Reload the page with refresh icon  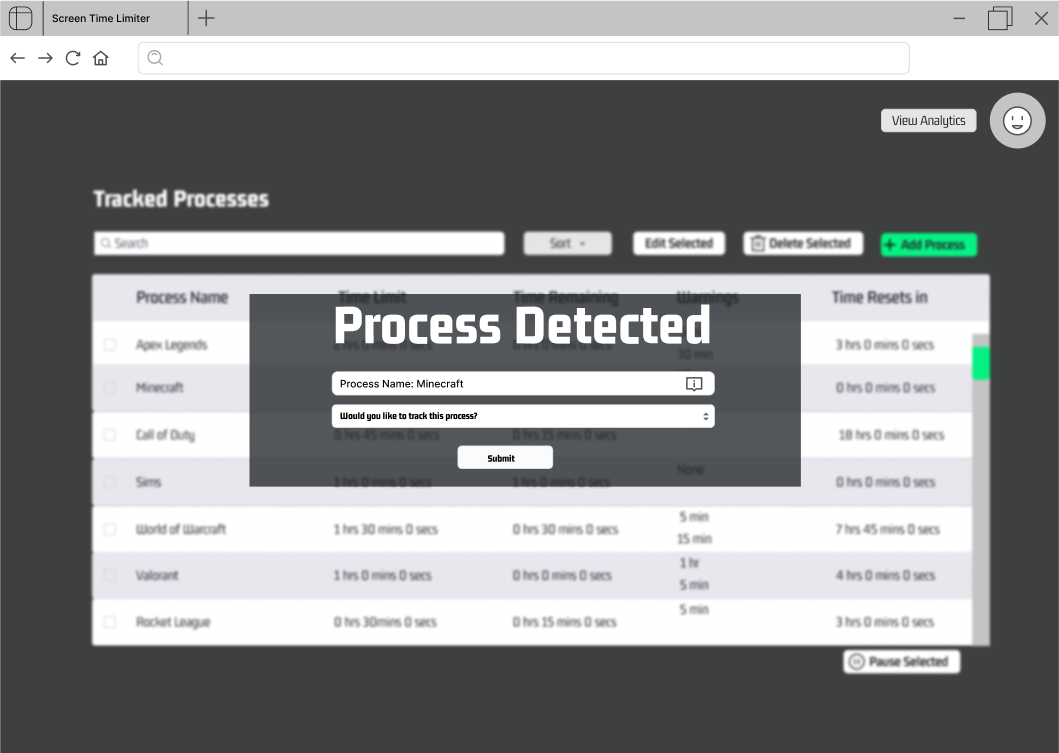[73, 58]
